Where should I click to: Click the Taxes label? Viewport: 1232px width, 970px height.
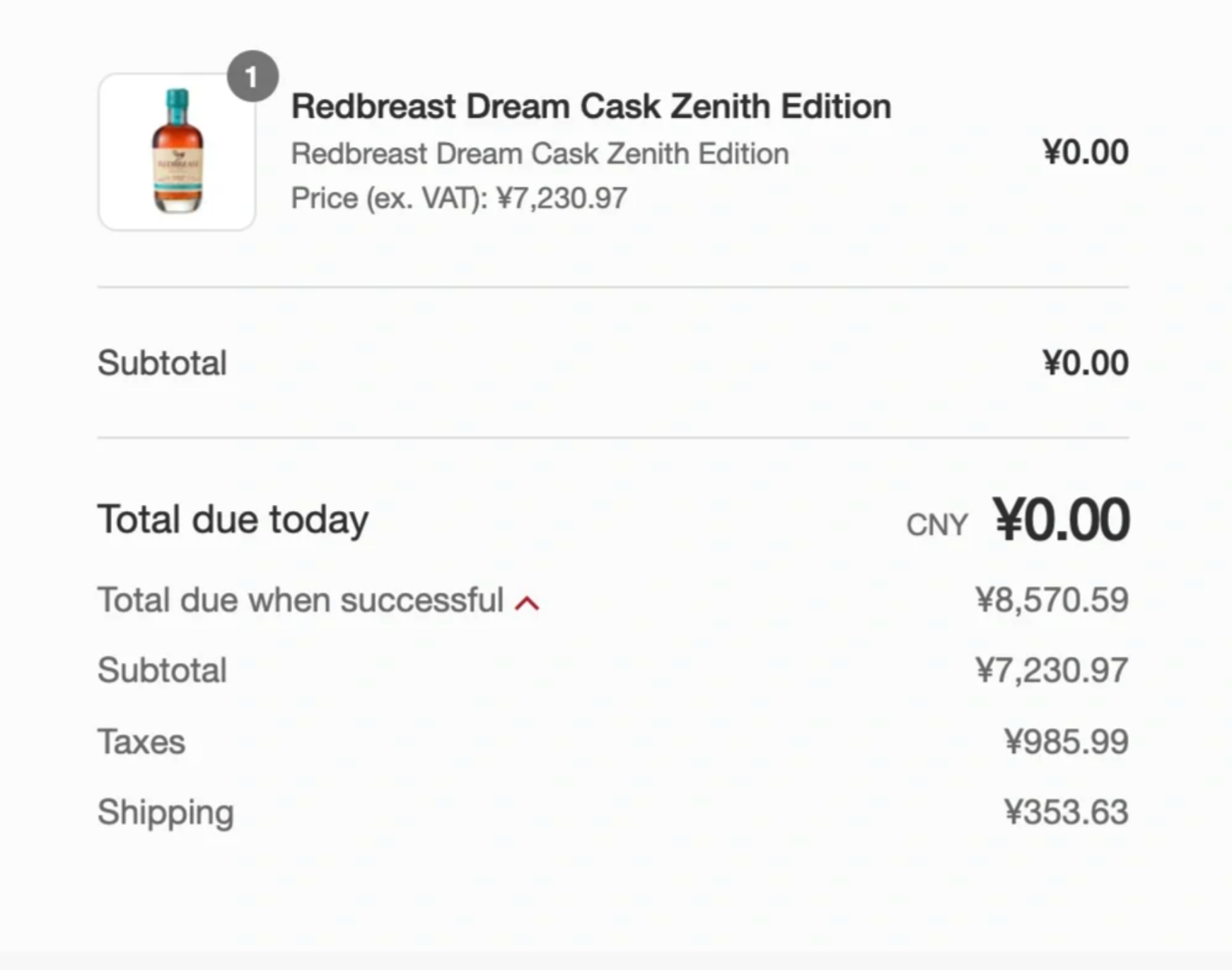click(141, 742)
